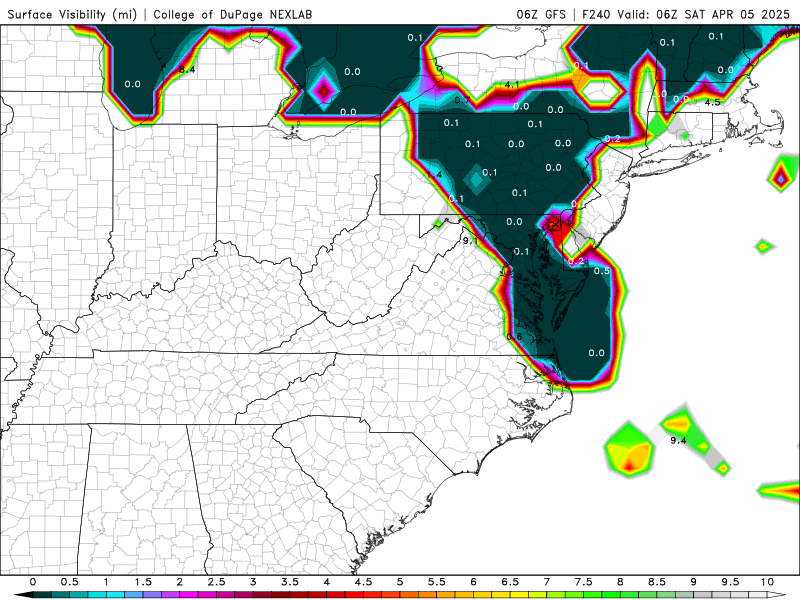Click the '4.1' visibility value on the map
The image size is (800, 600).
[512, 85]
